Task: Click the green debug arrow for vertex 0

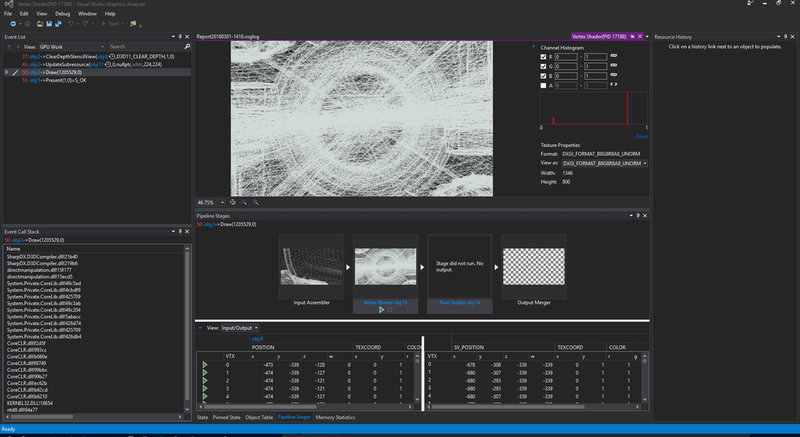Action: coord(205,365)
